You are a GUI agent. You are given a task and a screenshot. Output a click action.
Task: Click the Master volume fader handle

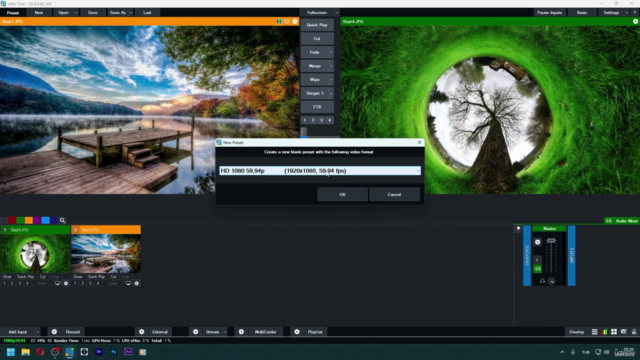click(551, 240)
